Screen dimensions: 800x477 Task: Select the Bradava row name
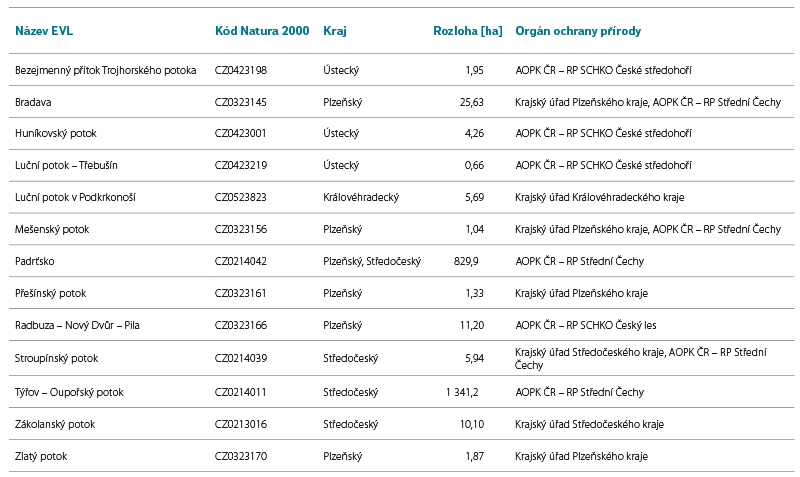[34, 102]
